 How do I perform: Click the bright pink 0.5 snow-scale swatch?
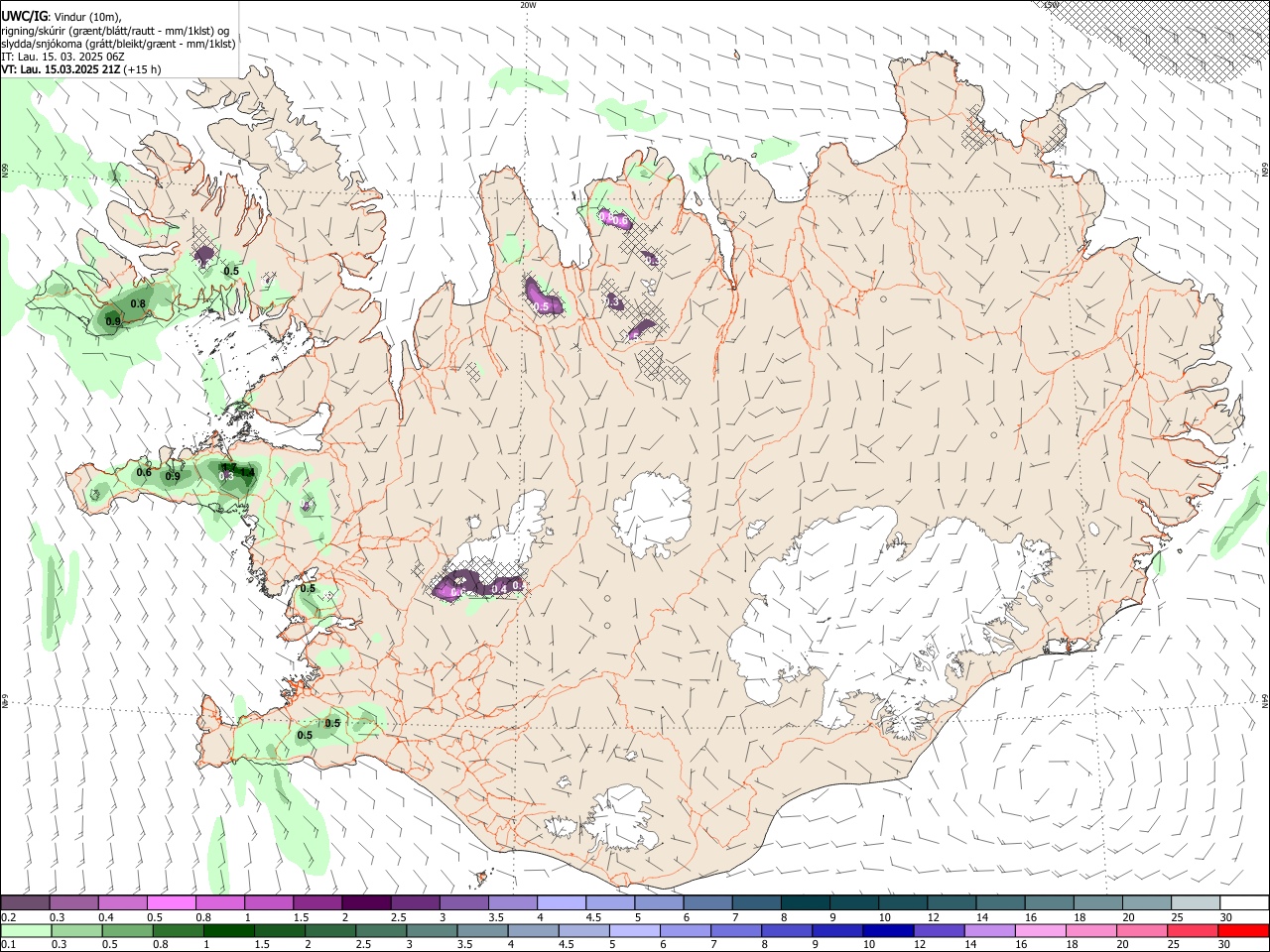[x=172, y=903]
